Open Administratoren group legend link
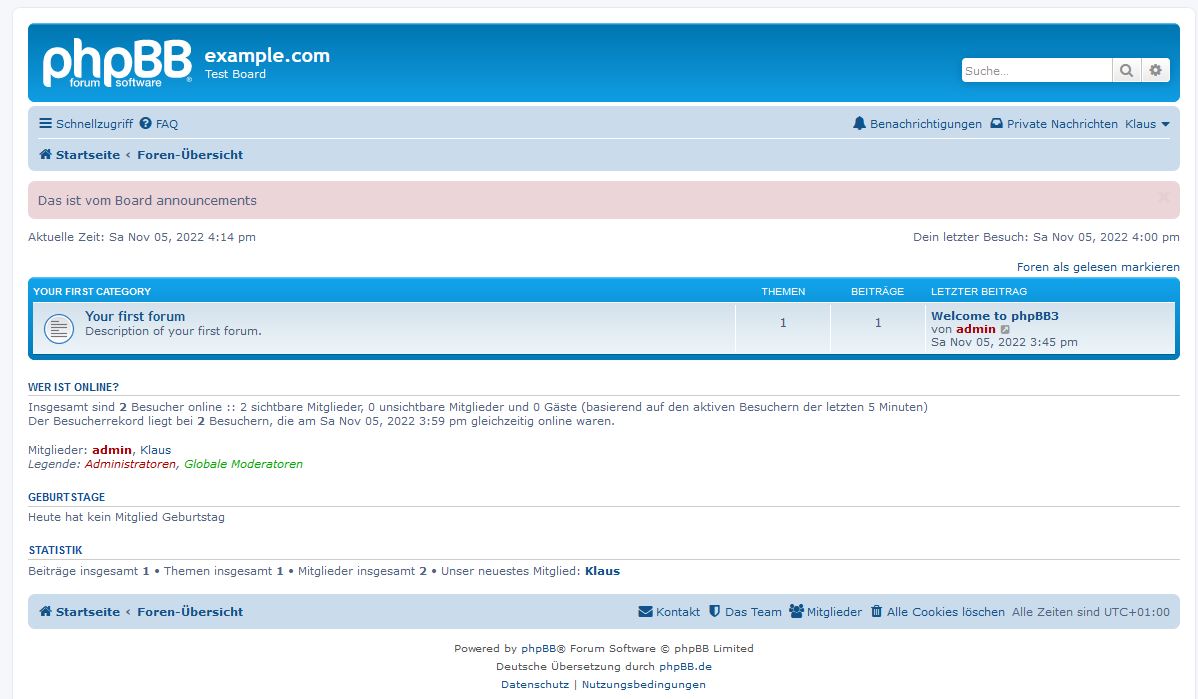This screenshot has height=699, width=1198. coord(130,464)
